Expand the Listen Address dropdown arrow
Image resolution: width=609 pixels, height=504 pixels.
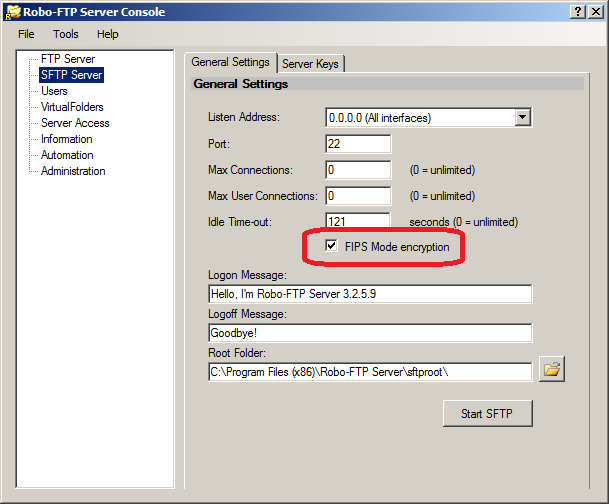coord(523,117)
